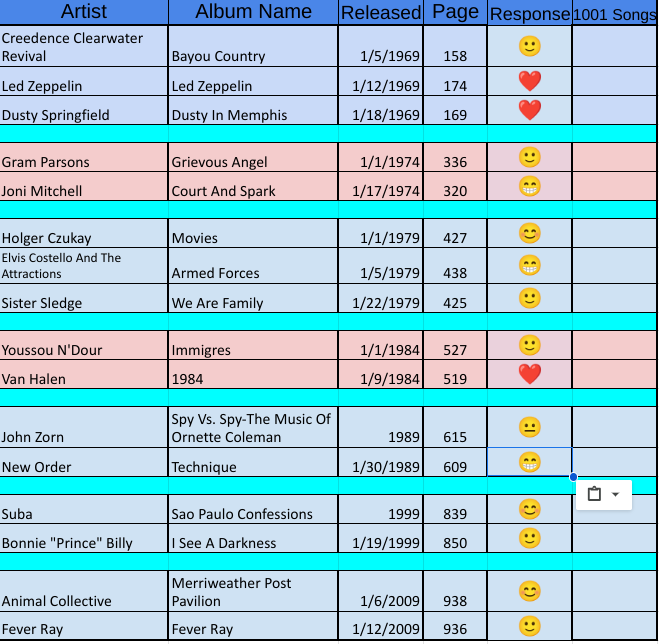
Task: Select the Artist column header
Action: [x=84, y=12]
